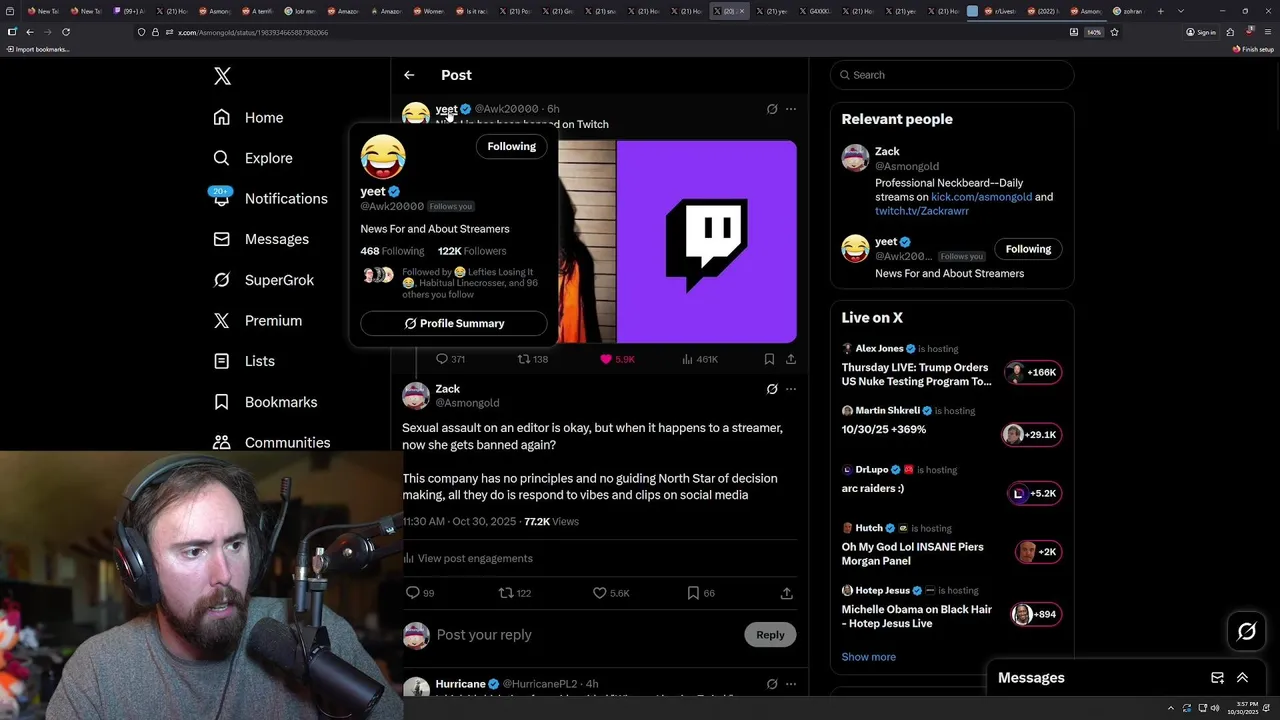Image resolution: width=1280 pixels, height=720 pixels.
Task: Open View post engagements
Action: [x=468, y=558]
